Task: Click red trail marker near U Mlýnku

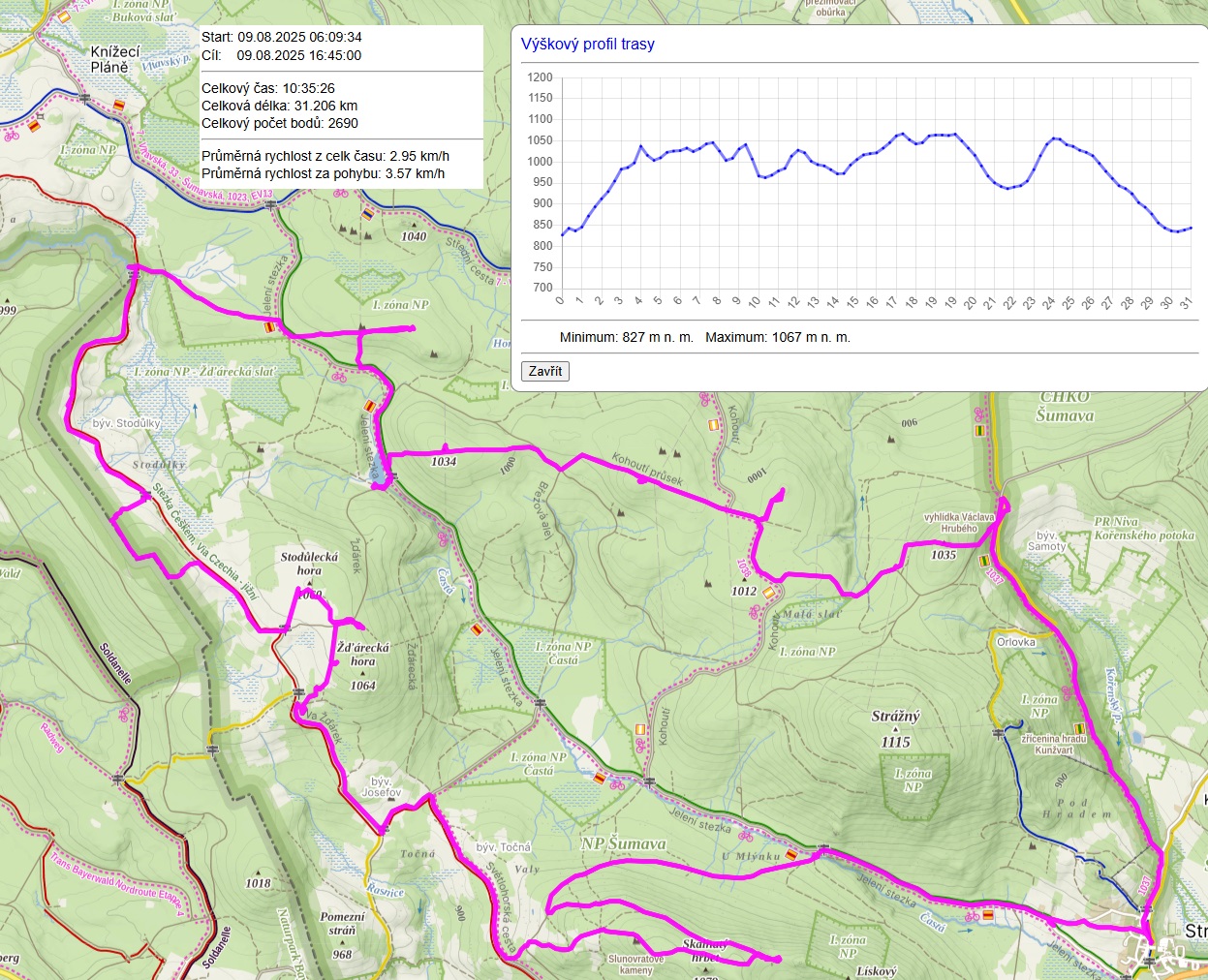Action: (x=790, y=855)
